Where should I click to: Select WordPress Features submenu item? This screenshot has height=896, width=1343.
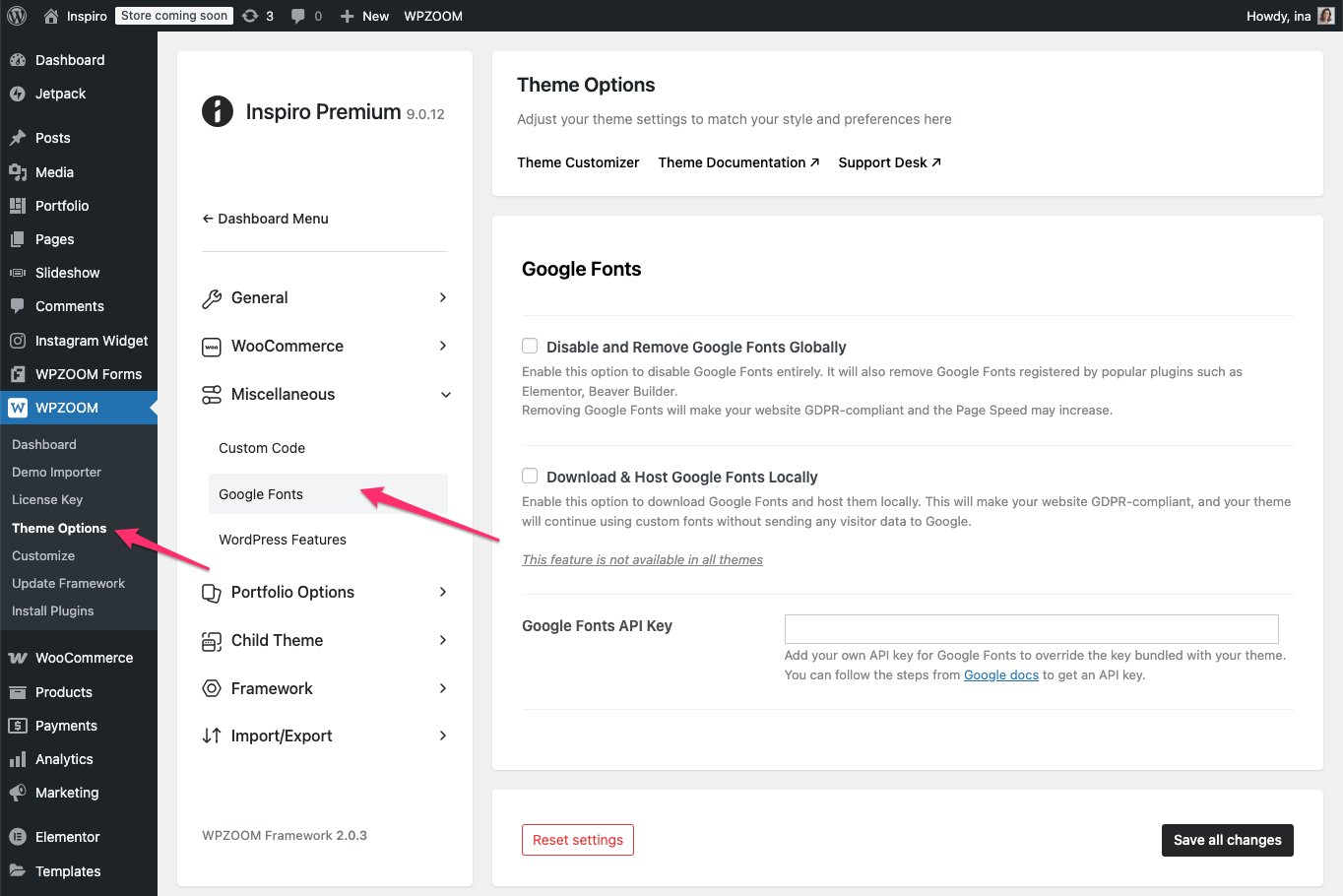click(x=283, y=540)
